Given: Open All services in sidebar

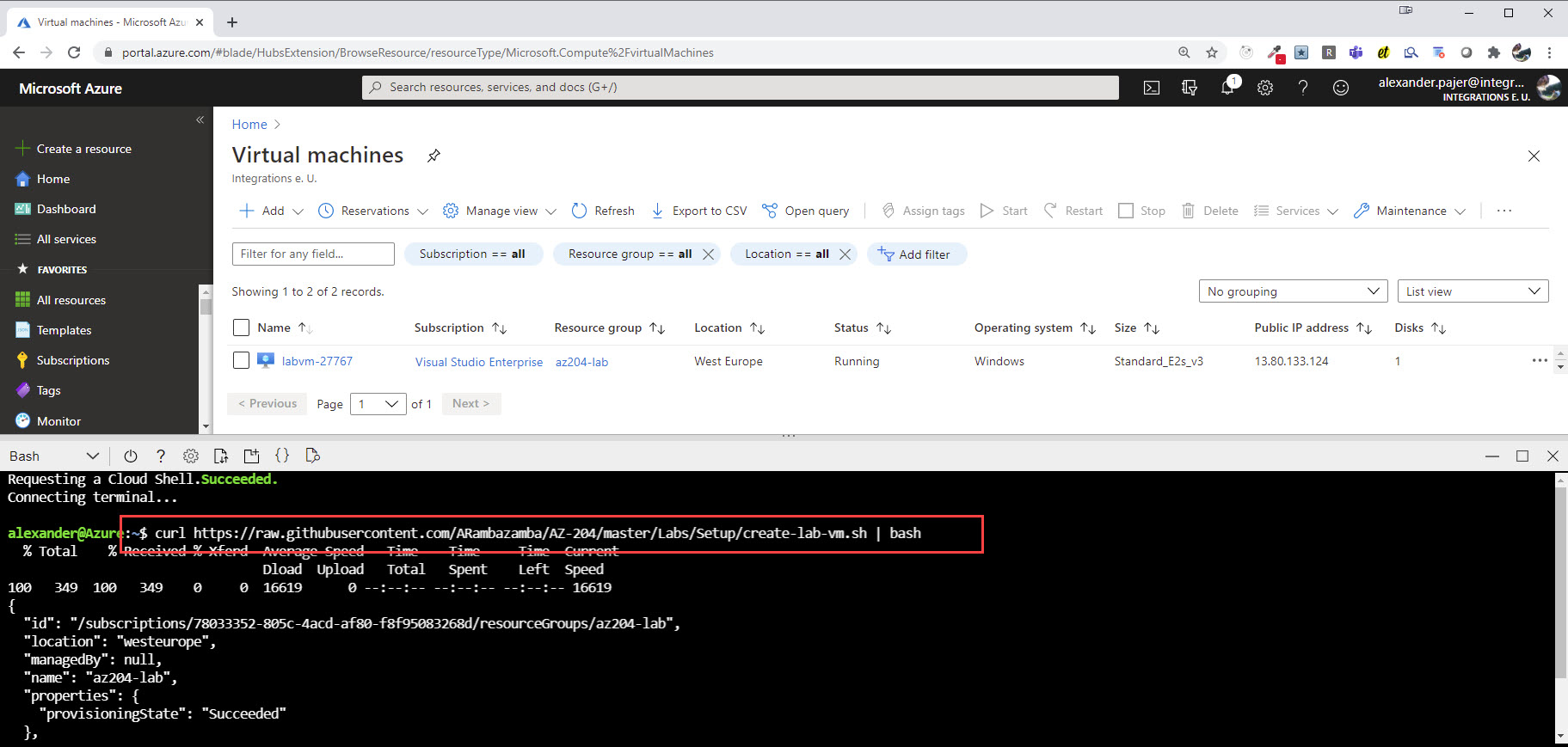Looking at the screenshot, I should pyautogui.click(x=66, y=239).
